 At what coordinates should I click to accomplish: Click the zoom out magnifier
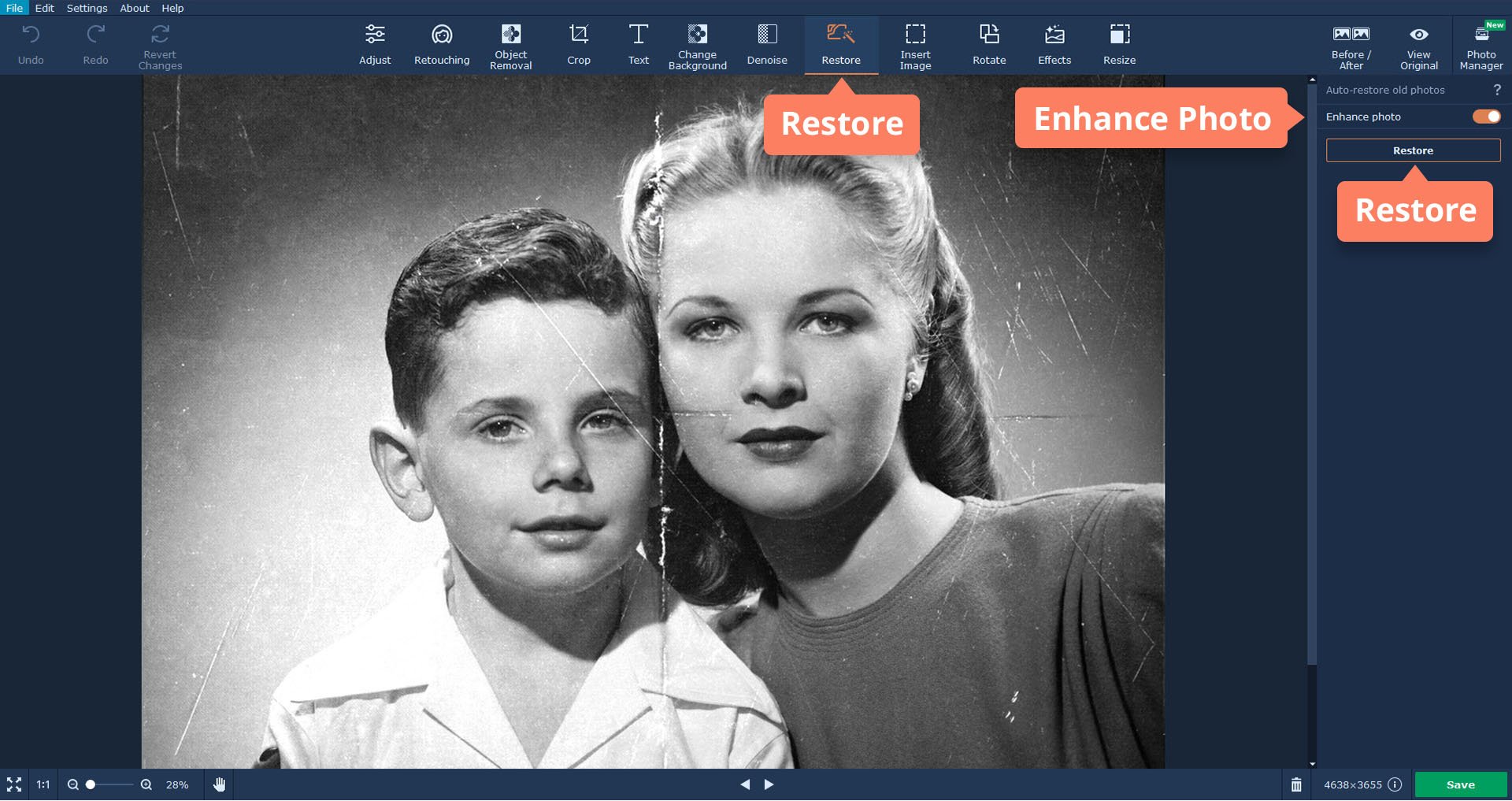[72, 784]
